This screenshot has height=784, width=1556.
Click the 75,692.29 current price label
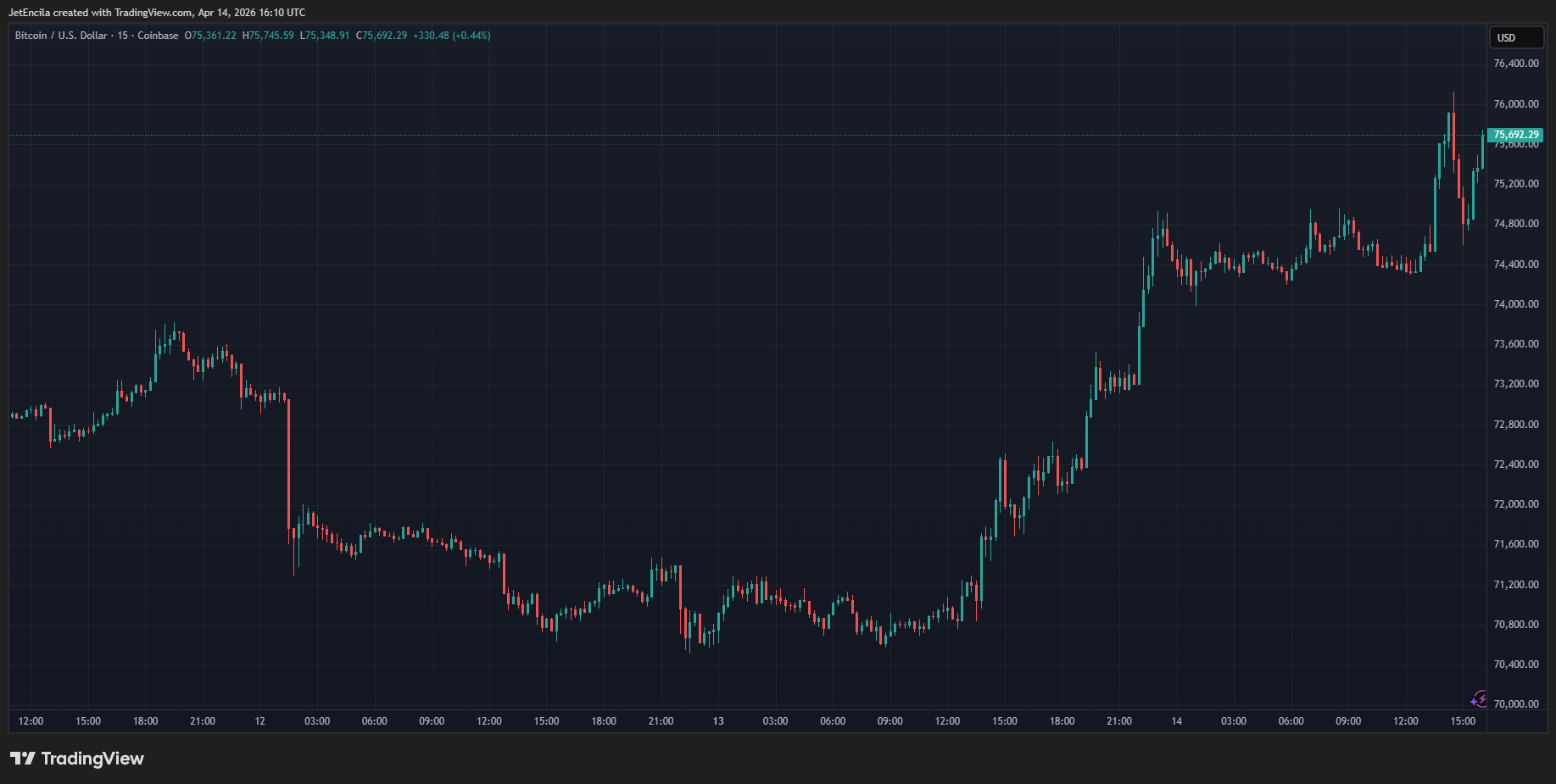(1515, 135)
